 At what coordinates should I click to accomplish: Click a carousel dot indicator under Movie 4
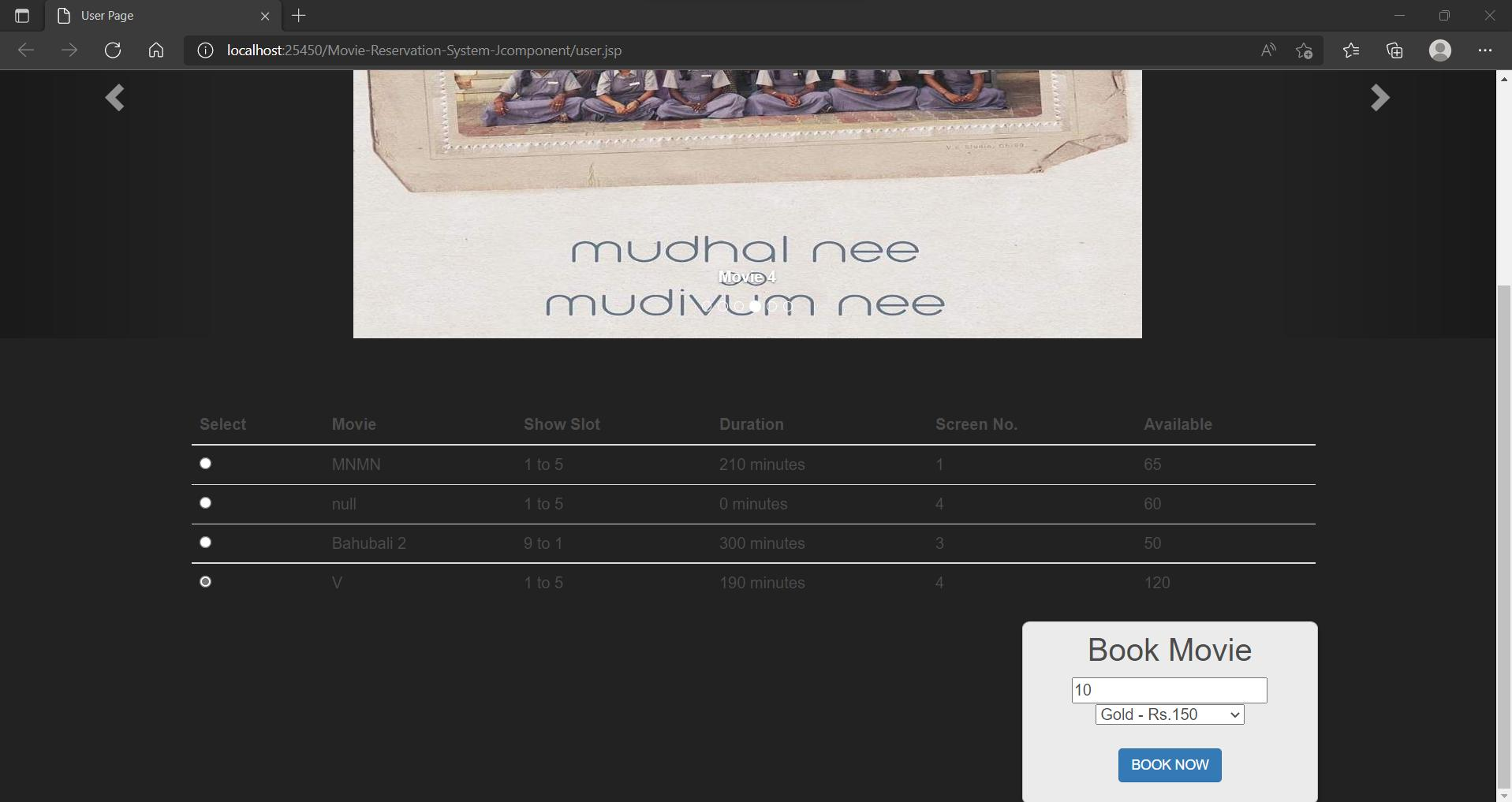[756, 307]
